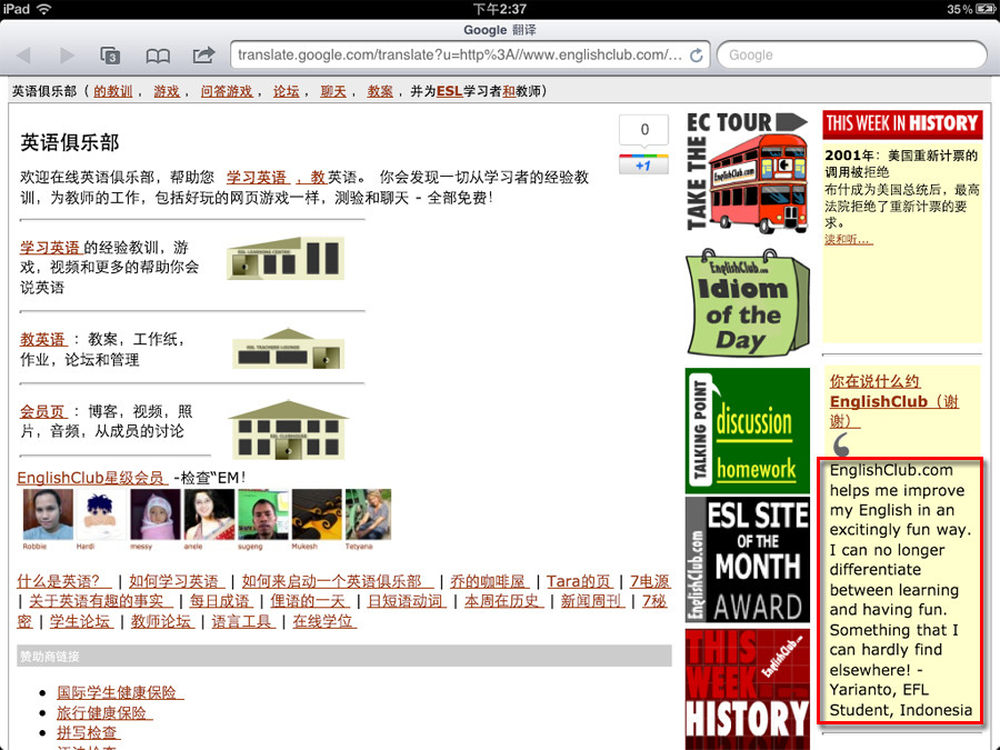Open the 在线学位 link

coord(324,621)
